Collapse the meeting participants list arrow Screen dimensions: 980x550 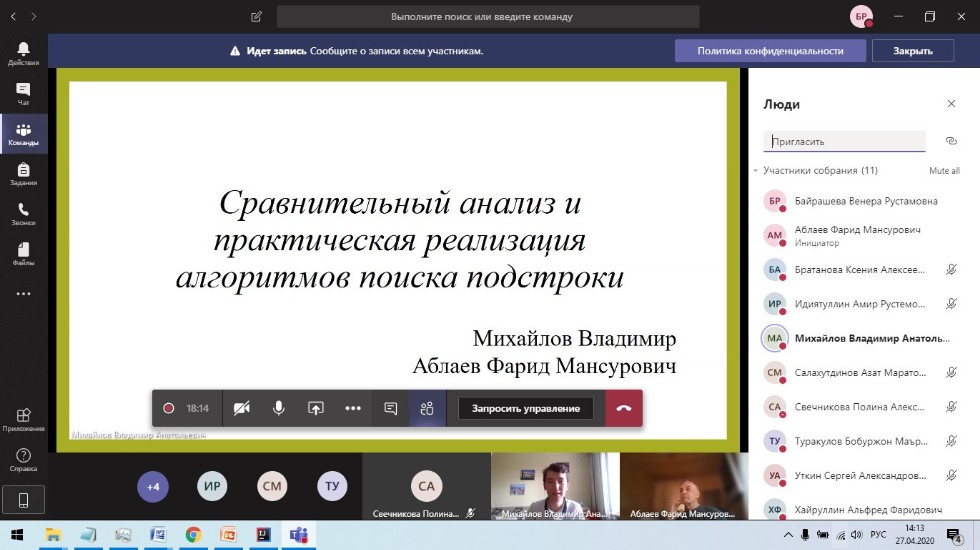(756, 171)
